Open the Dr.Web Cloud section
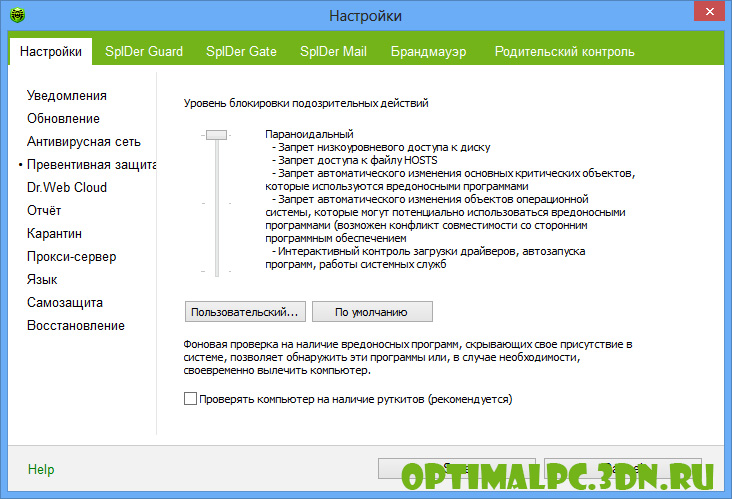This screenshot has height=499, width=732. pyautogui.click(x=67, y=187)
